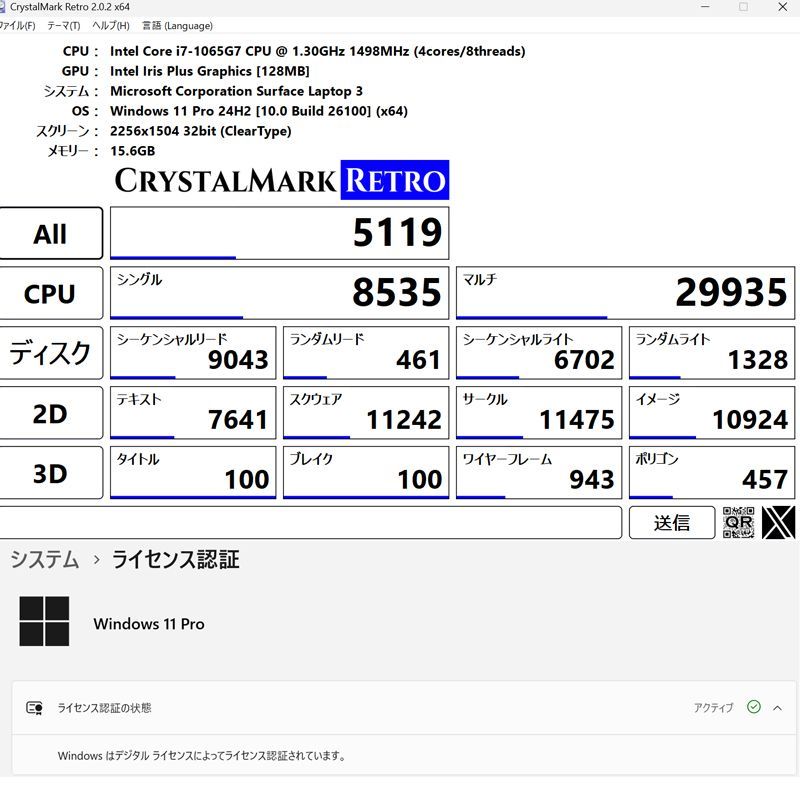Click ワイヤーフレーム score 943
The width and height of the screenshot is (800, 800).
tap(539, 472)
